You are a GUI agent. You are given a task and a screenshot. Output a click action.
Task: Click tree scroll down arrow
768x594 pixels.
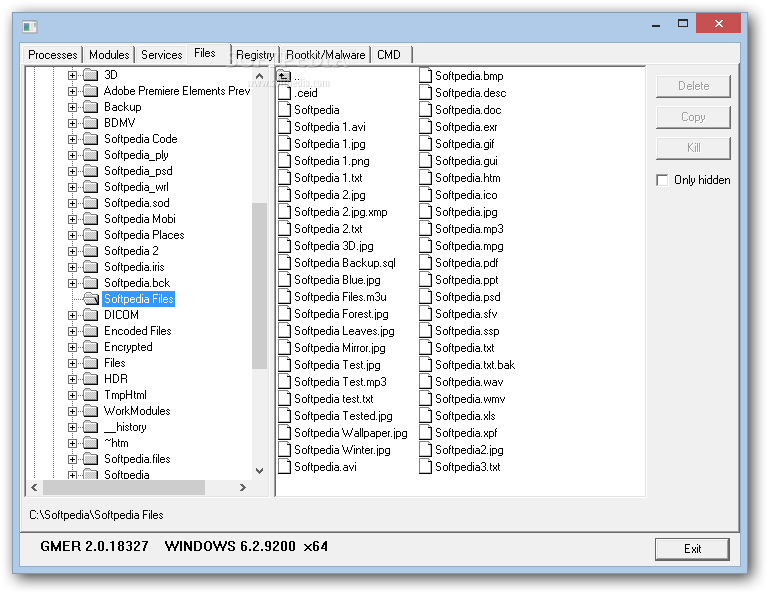260,471
